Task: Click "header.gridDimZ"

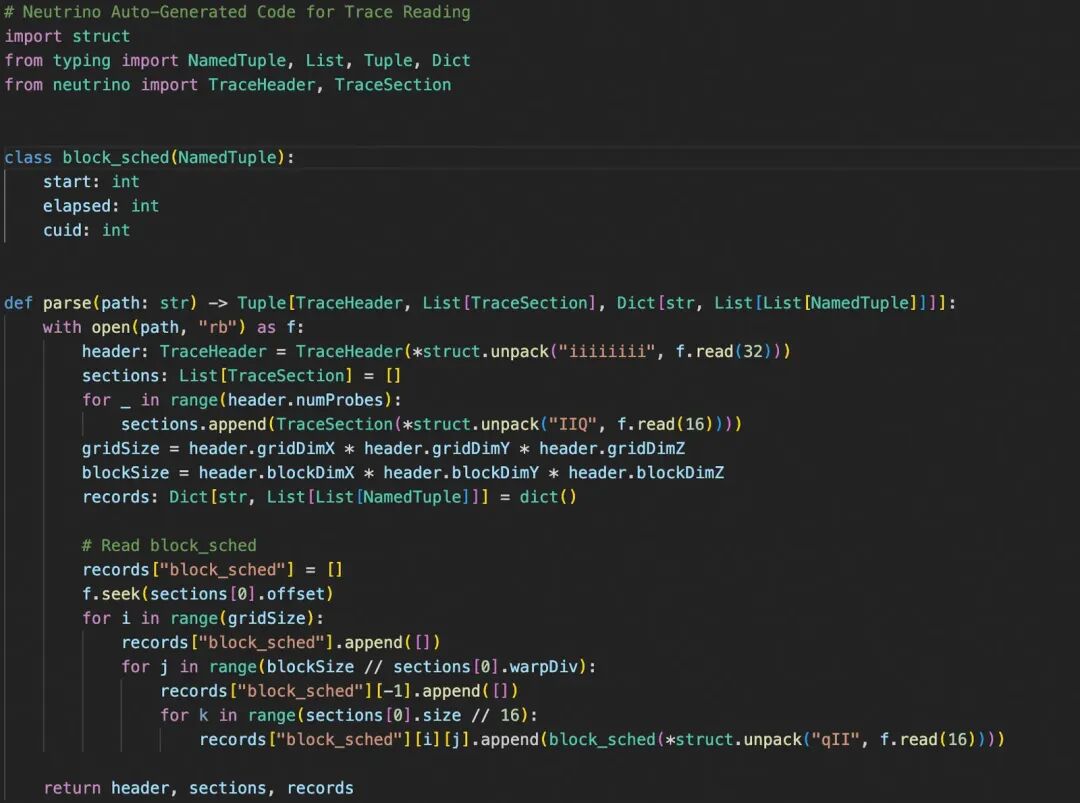Action: click(x=612, y=448)
